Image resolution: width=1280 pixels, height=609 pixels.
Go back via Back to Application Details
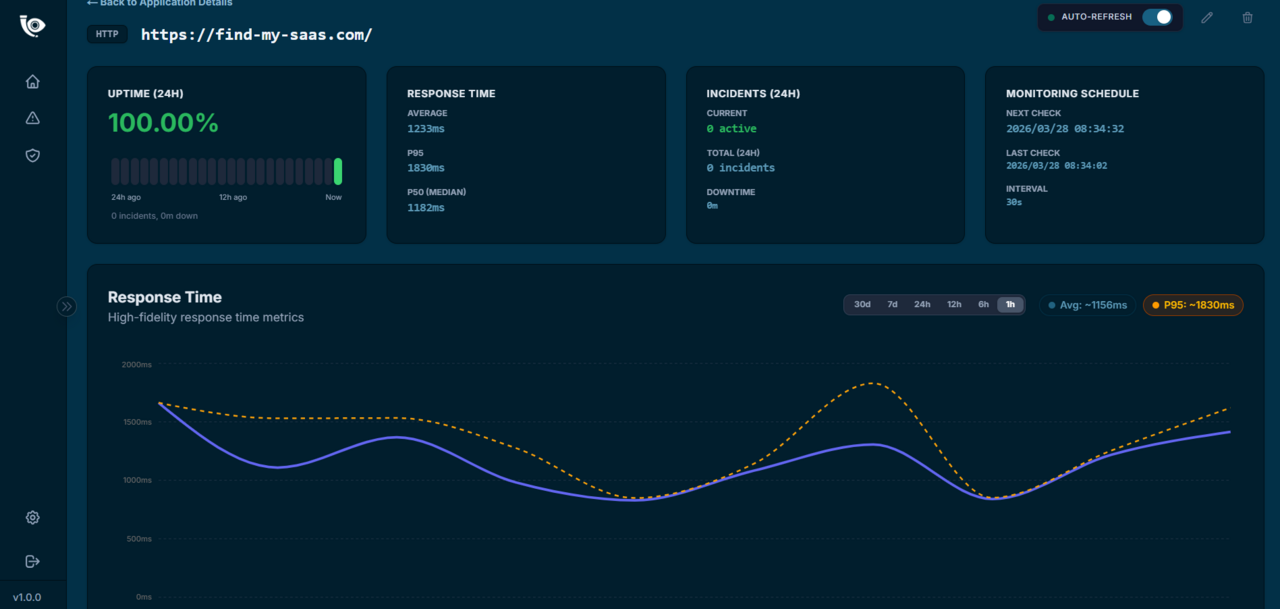tap(159, 3)
